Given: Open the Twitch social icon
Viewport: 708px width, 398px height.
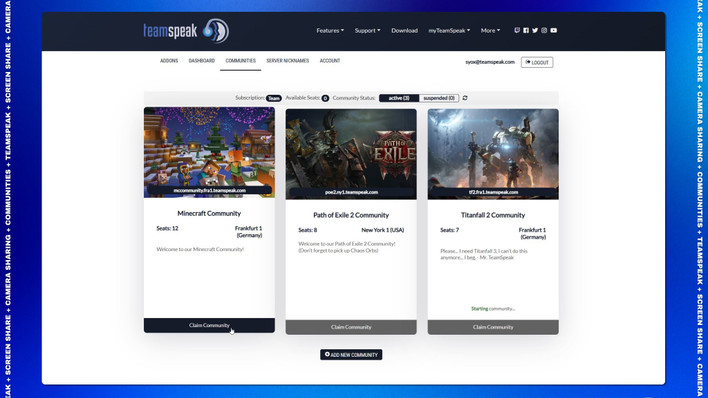Looking at the screenshot, I should tap(517, 30).
